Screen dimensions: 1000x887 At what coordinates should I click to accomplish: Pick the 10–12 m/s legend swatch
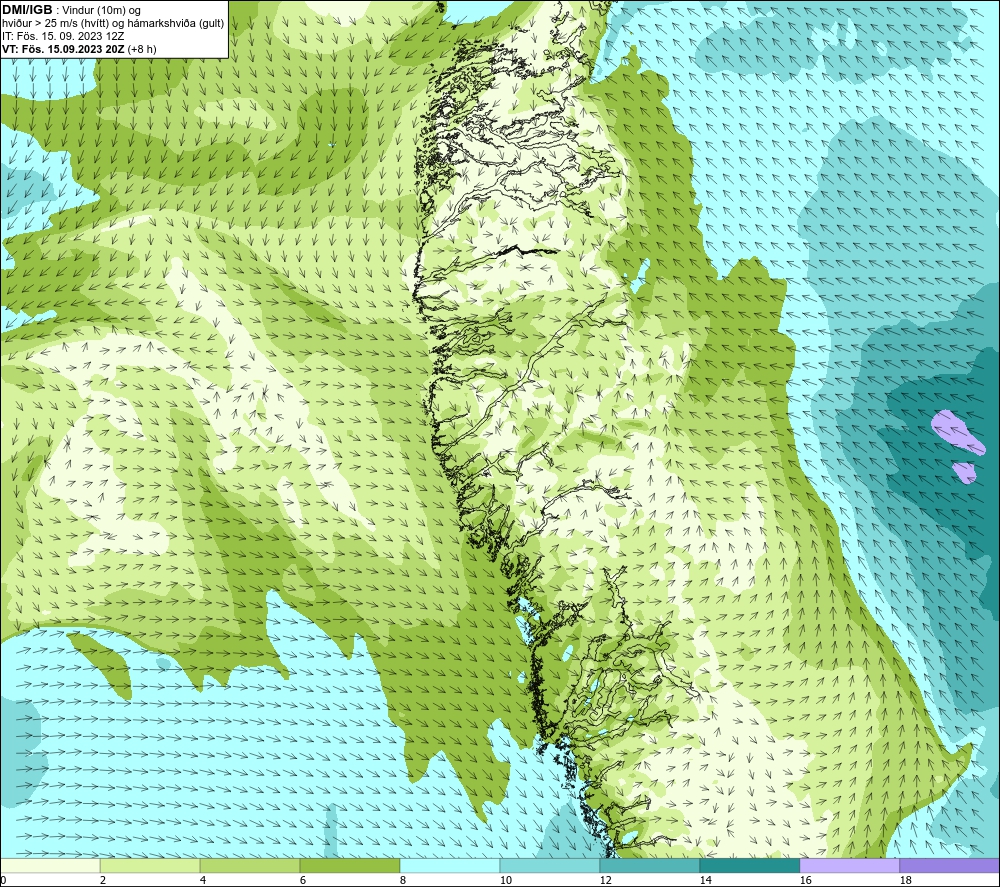(550, 865)
